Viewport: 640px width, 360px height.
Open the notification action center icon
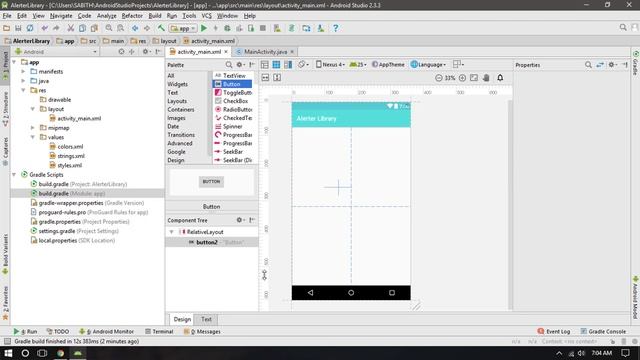[625, 353]
